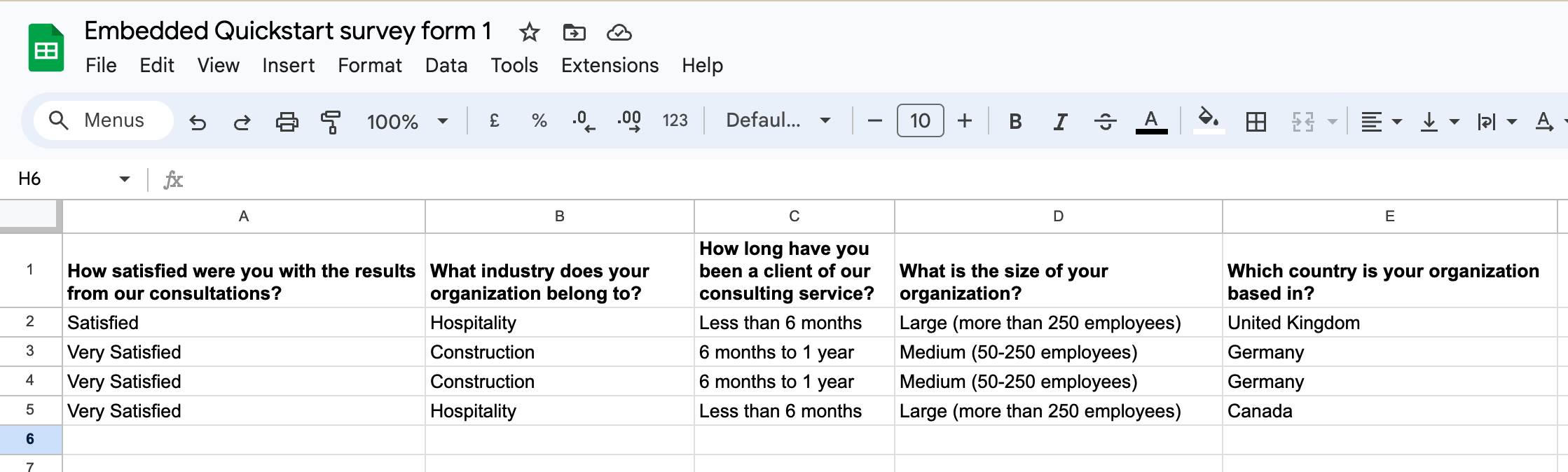This screenshot has height=472, width=1568.
Task: Star the spreadsheet
Action: [x=528, y=32]
